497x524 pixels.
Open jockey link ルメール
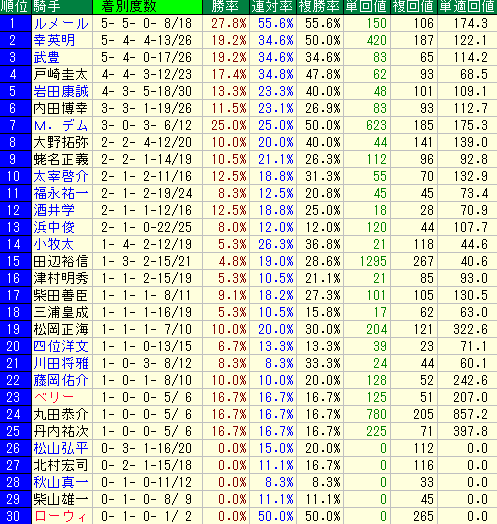pyautogui.click(x=61, y=24)
